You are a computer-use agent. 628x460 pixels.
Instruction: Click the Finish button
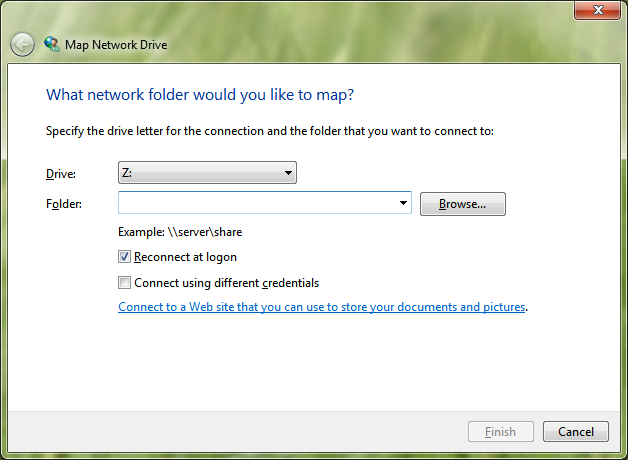pos(501,432)
